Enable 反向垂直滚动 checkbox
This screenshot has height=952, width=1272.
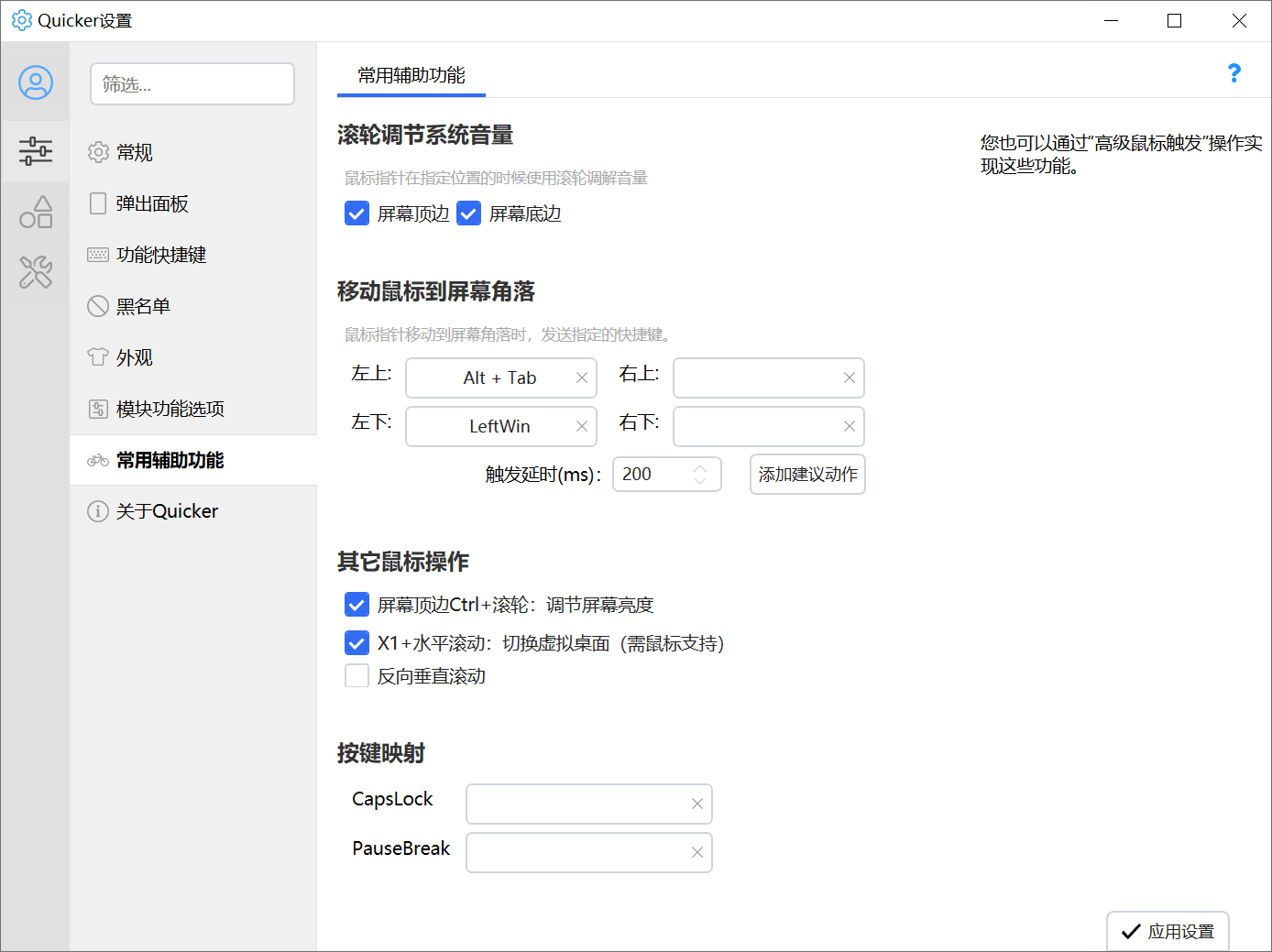coord(356,676)
